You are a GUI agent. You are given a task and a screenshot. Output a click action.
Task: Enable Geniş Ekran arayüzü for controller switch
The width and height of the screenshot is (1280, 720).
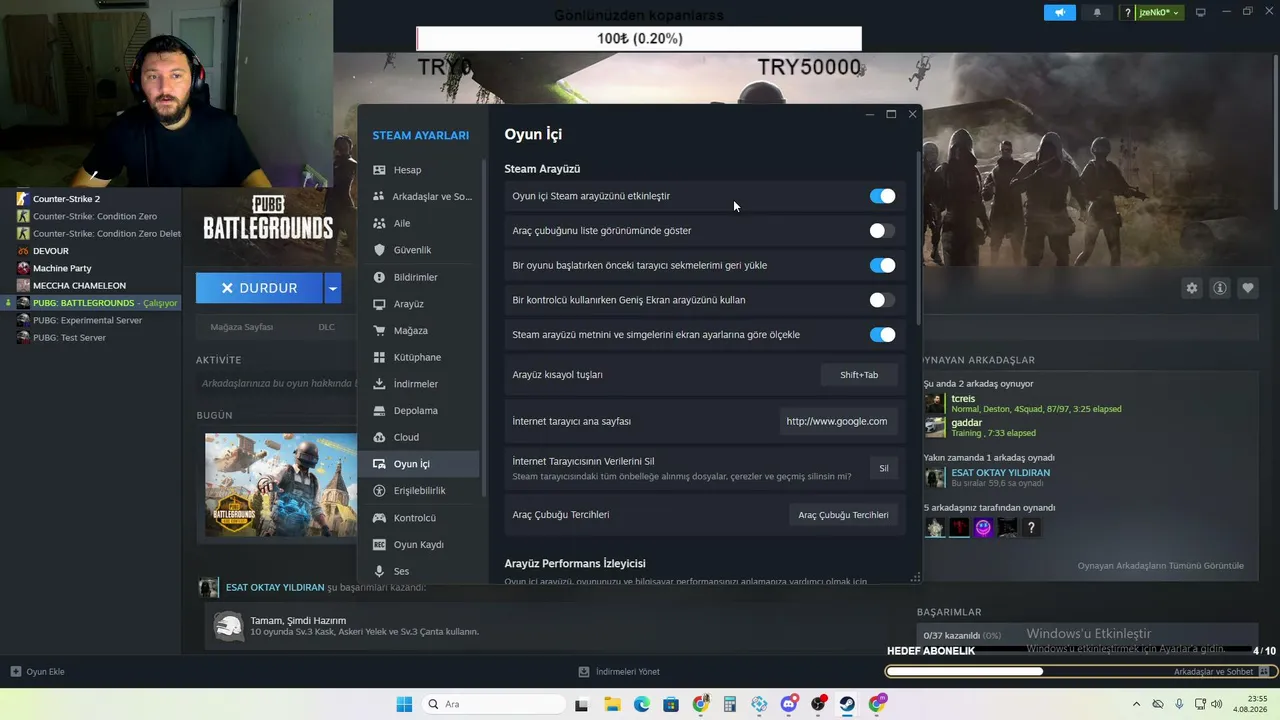(882, 300)
